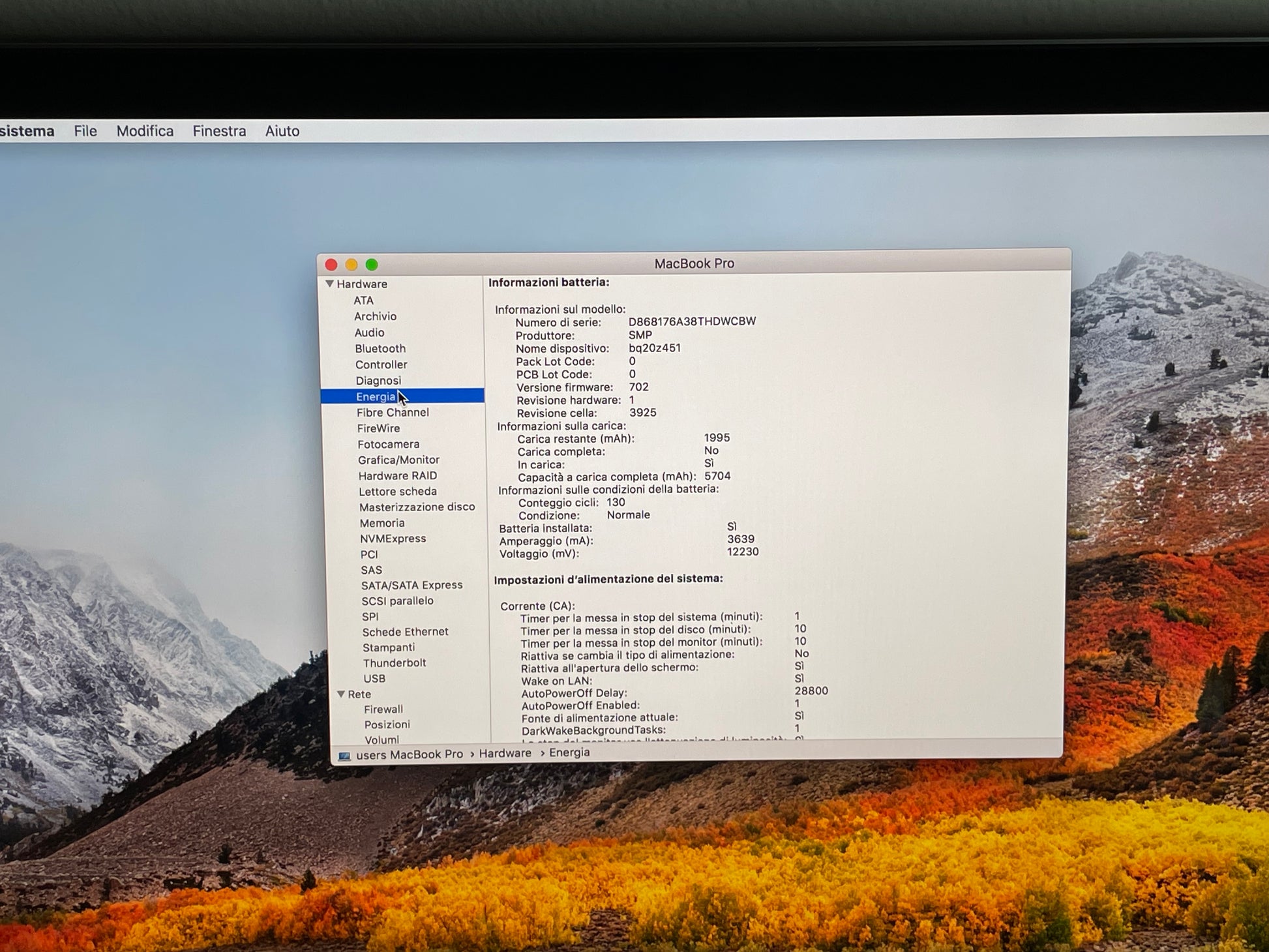The height and width of the screenshot is (952, 1269).
Task: Click 'Hardware' in the path bar
Action: (505, 753)
